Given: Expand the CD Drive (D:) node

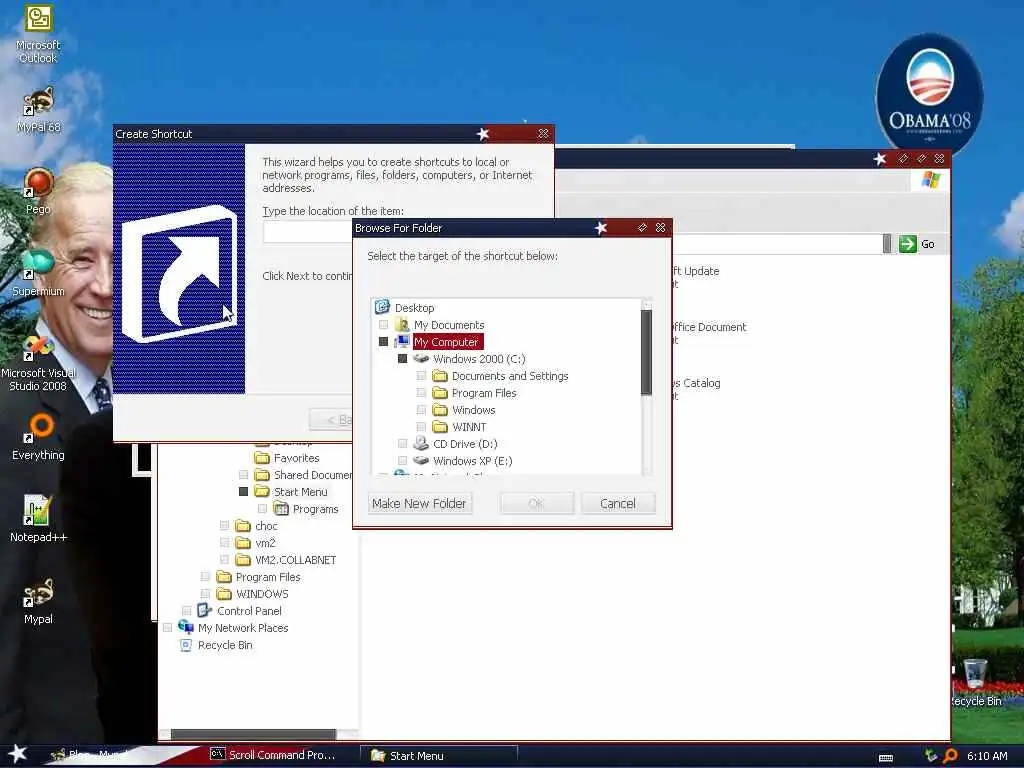Looking at the screenshot, I should (x=402, y=443).
